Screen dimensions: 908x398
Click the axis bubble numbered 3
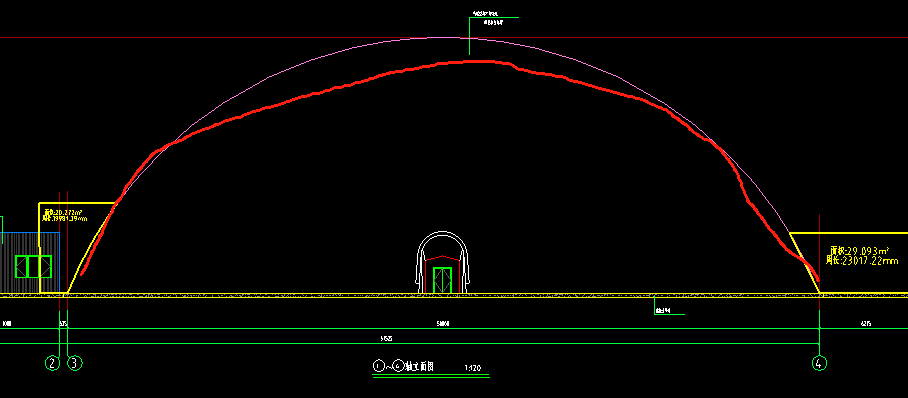click(x=75, y=363)
